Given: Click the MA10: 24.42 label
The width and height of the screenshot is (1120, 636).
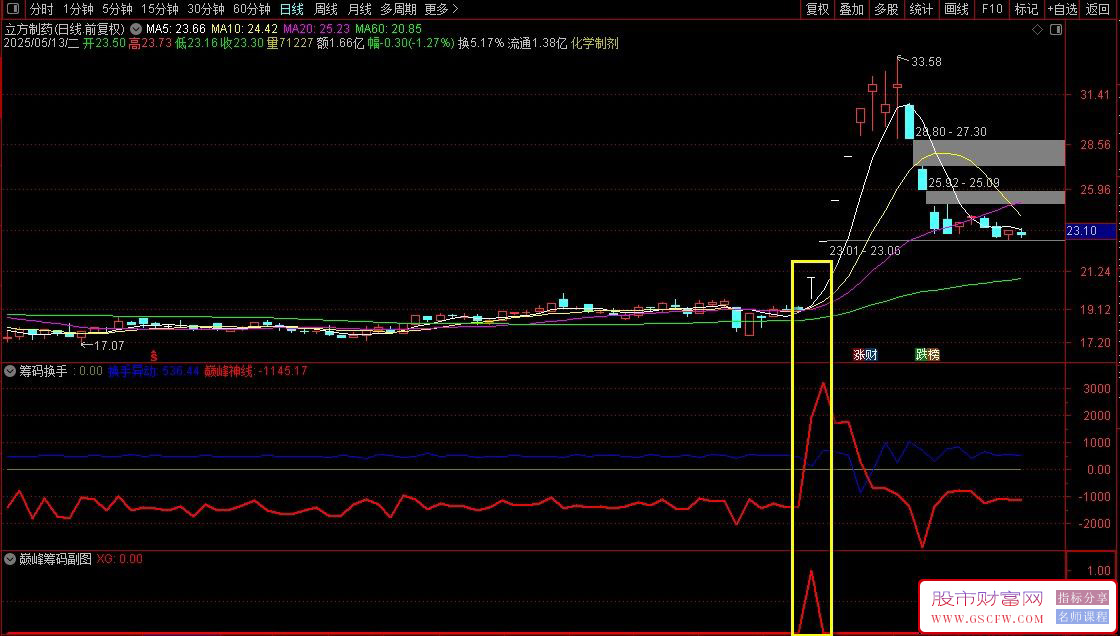Looking at the screenshot, I should [x=244, y=29].
